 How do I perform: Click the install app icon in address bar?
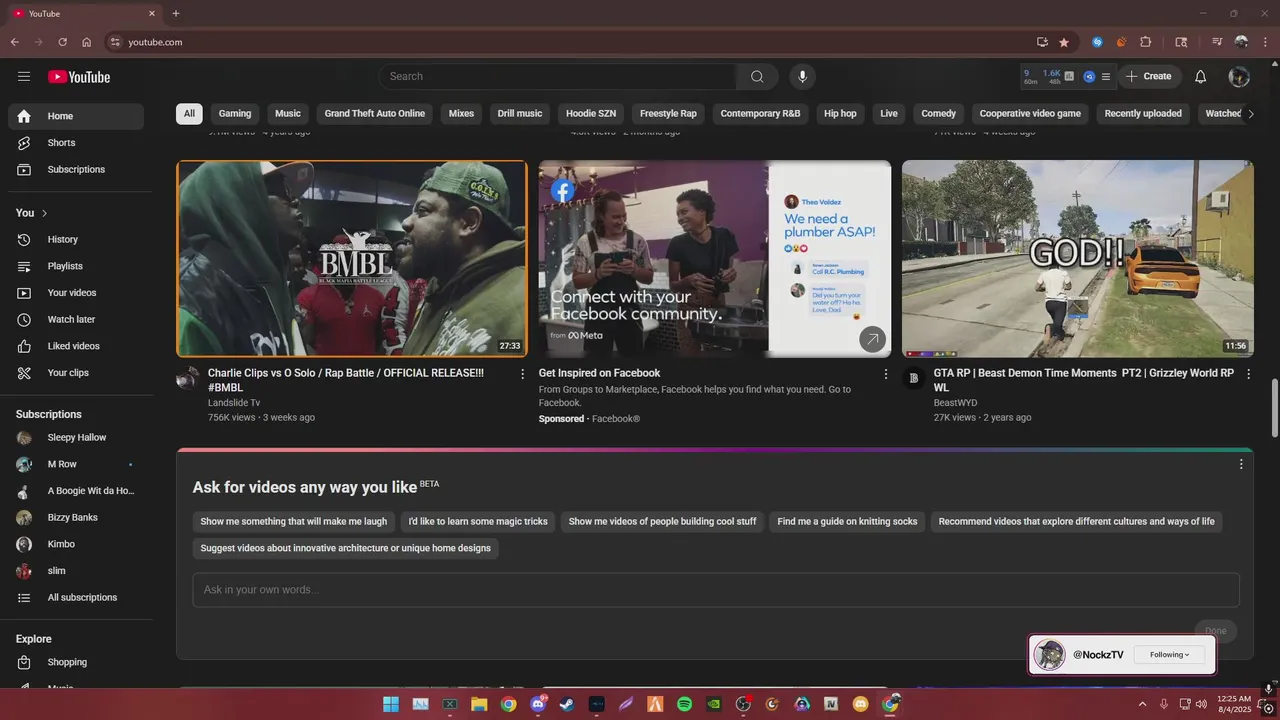1042,42
